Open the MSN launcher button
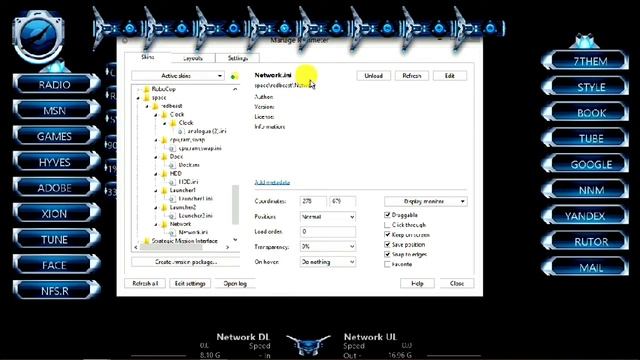 55,110
